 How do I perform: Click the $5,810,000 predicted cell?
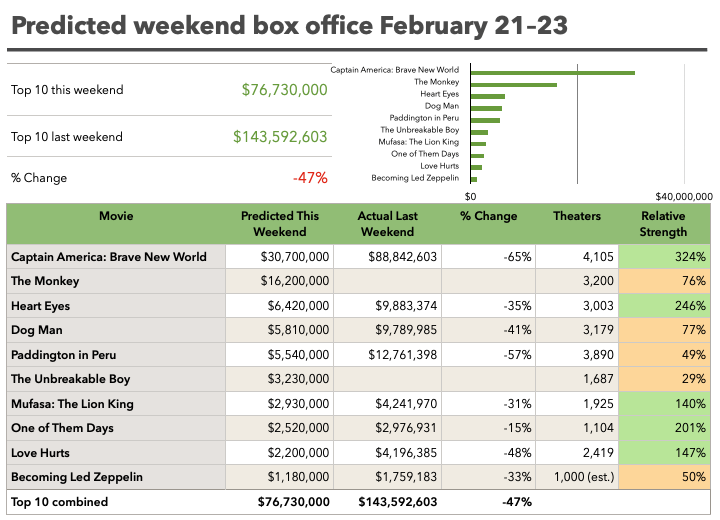280,330
